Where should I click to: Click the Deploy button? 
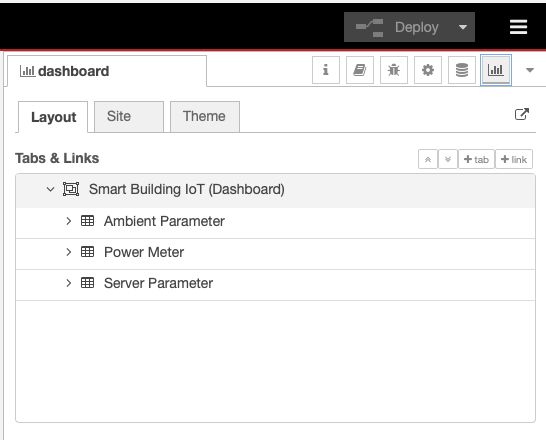click(x=409, y=27)
